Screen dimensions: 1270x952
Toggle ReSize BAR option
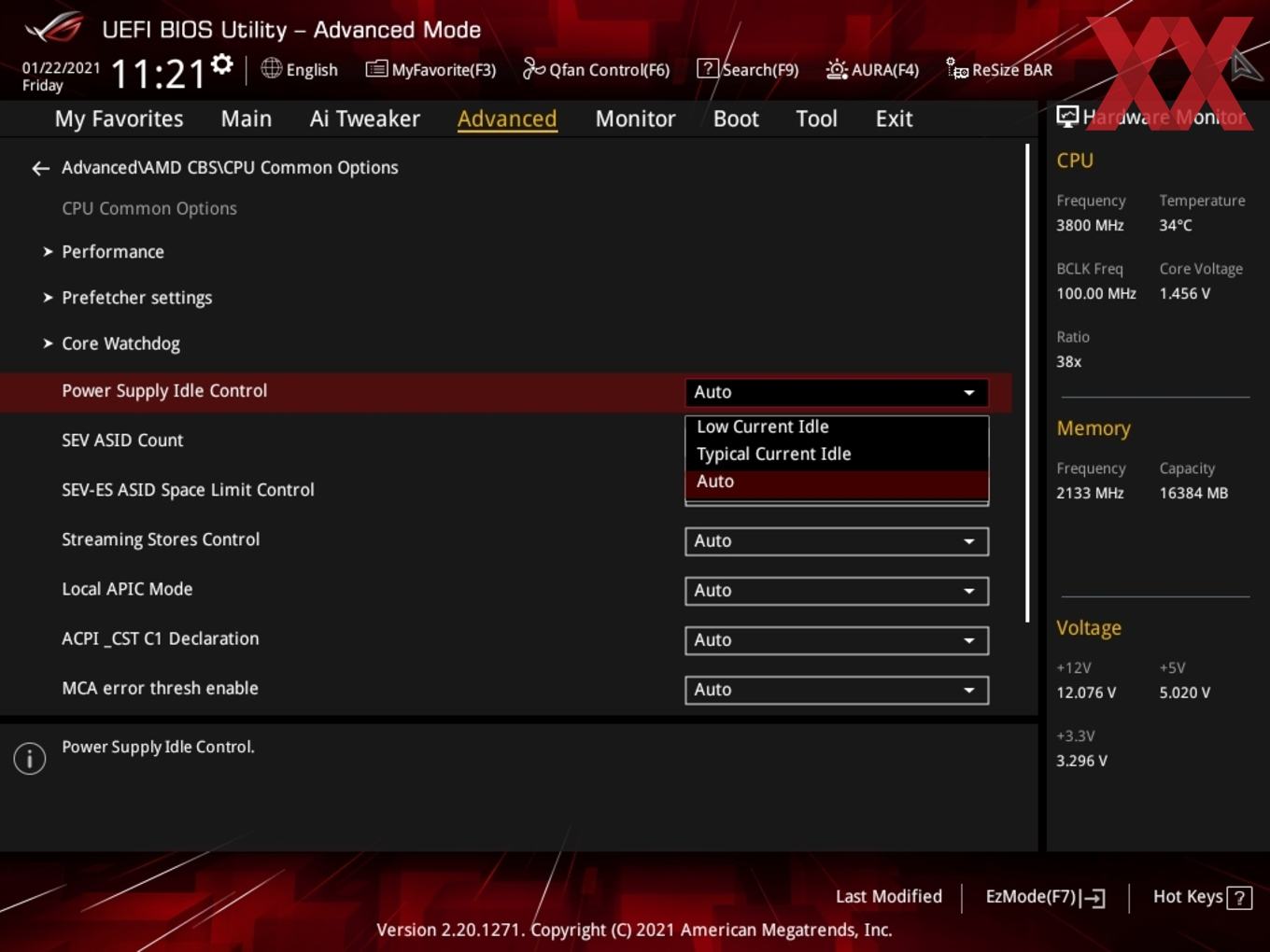point(999,69)
